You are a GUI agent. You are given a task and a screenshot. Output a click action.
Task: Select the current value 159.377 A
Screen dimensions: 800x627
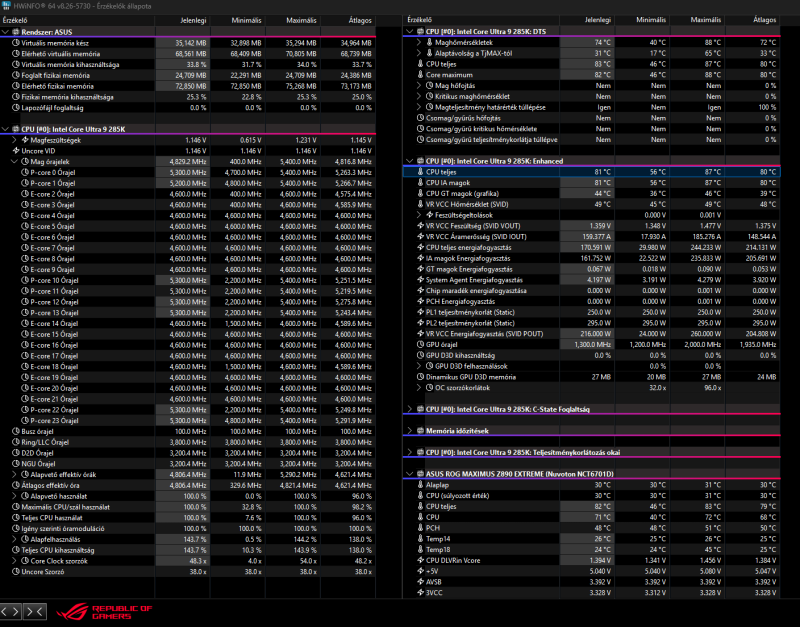pos(587,237)
